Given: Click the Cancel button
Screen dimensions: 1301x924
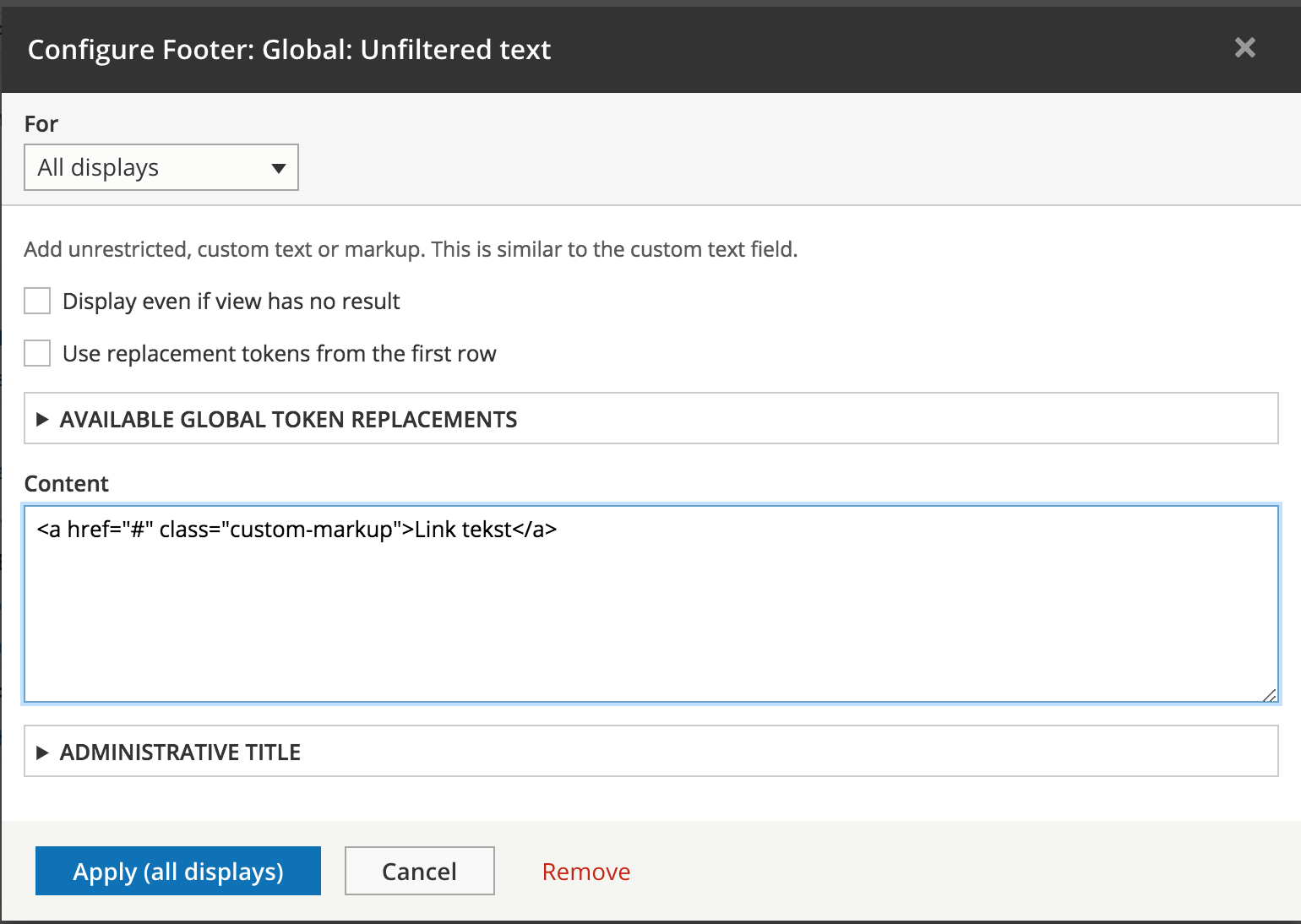Looking at the screenshot, I should click(420, 871).
